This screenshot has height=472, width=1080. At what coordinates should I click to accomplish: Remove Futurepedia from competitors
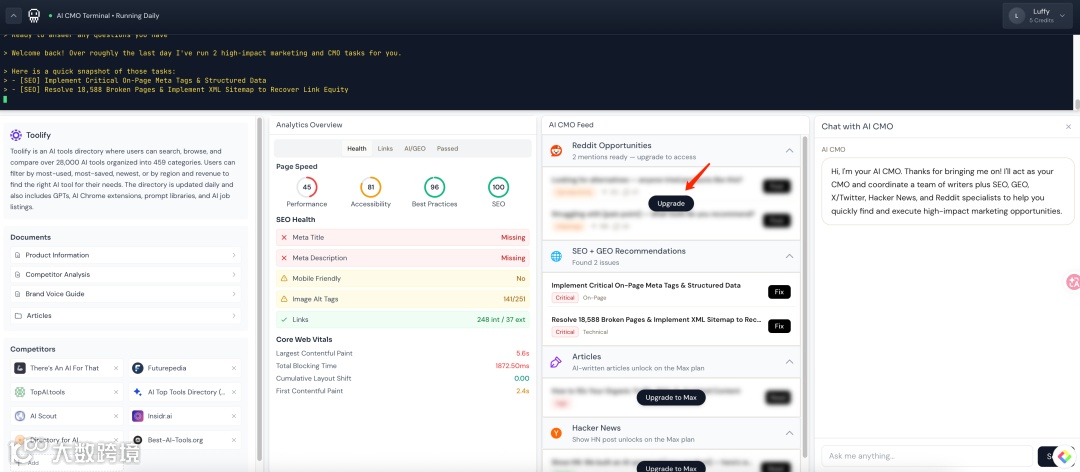pyautogui.click(x=233, y=368)
